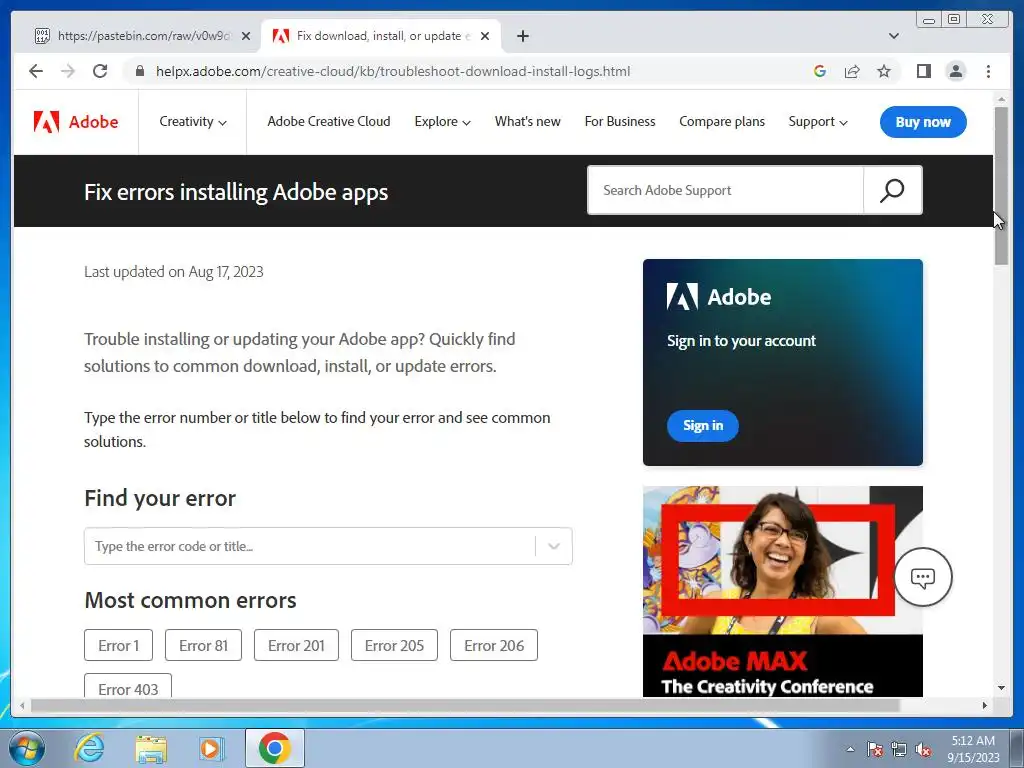Select the Error 205 chip
The image size is (1024, 768).
tap(394, 645)
